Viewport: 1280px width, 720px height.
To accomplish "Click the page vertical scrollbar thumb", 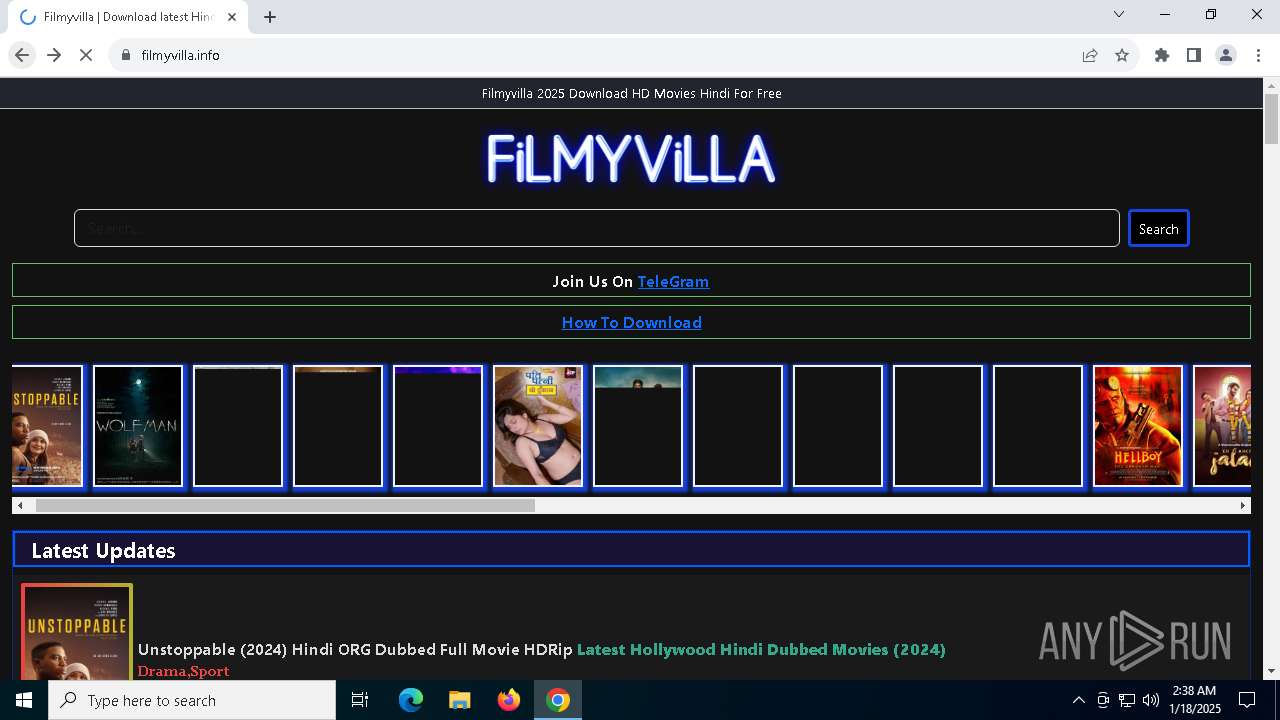I will tap(1271, 119).
